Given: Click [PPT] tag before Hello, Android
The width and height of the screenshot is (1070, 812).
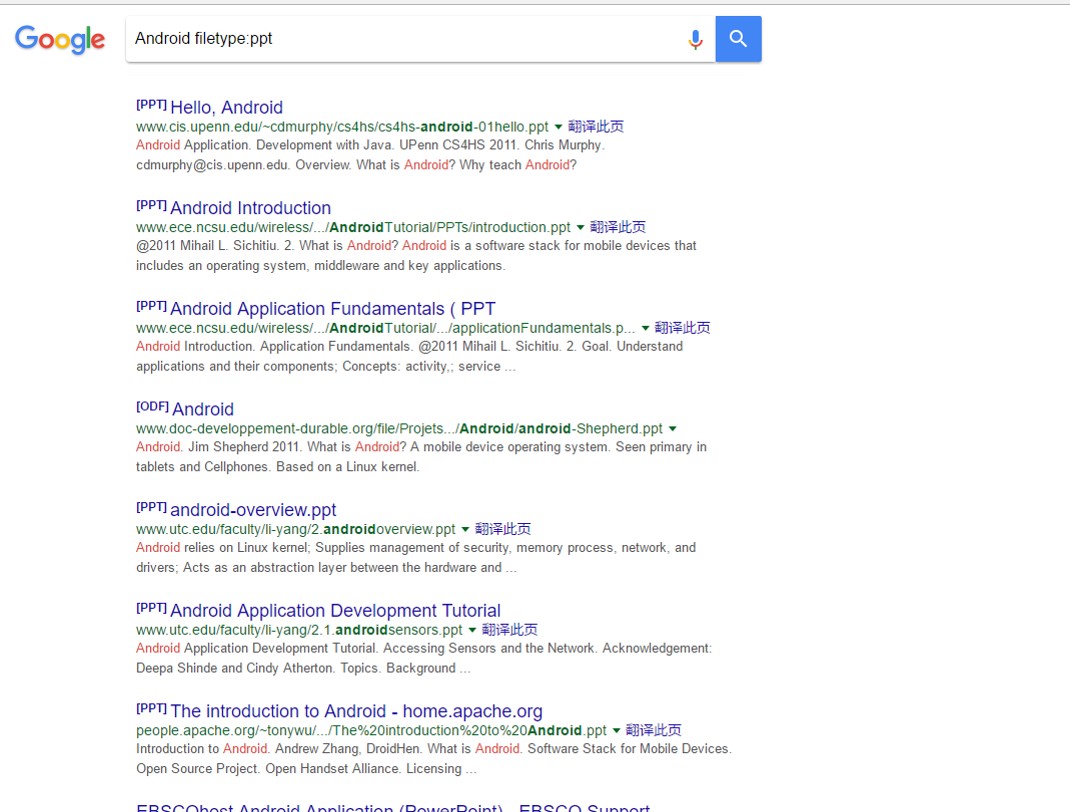Looking at the screenshot, I should [x=151, y=104].
